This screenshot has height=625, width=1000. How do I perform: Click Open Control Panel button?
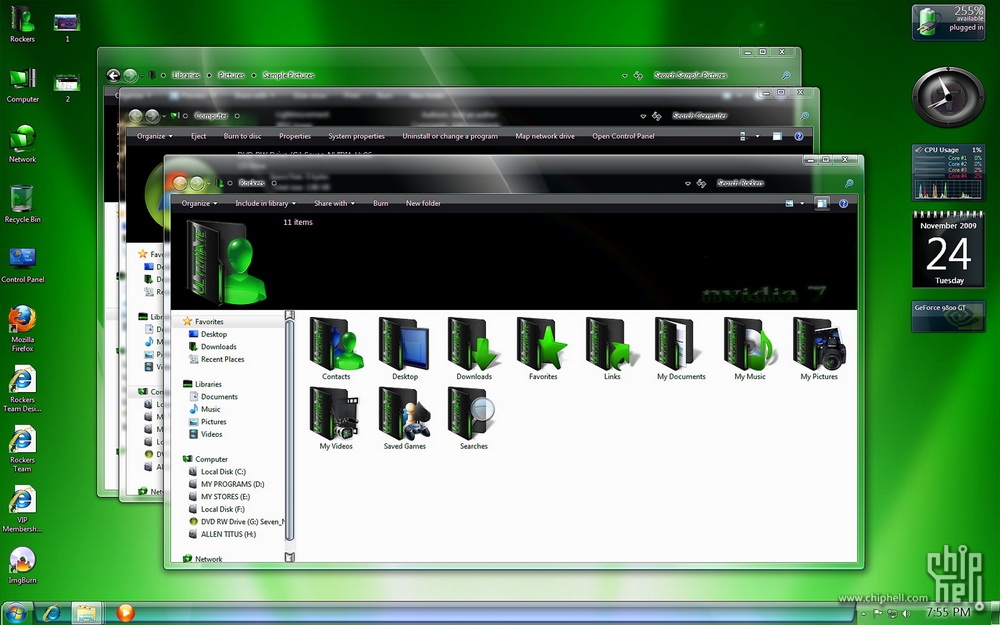pyautogui.click(x=623, y=136)
